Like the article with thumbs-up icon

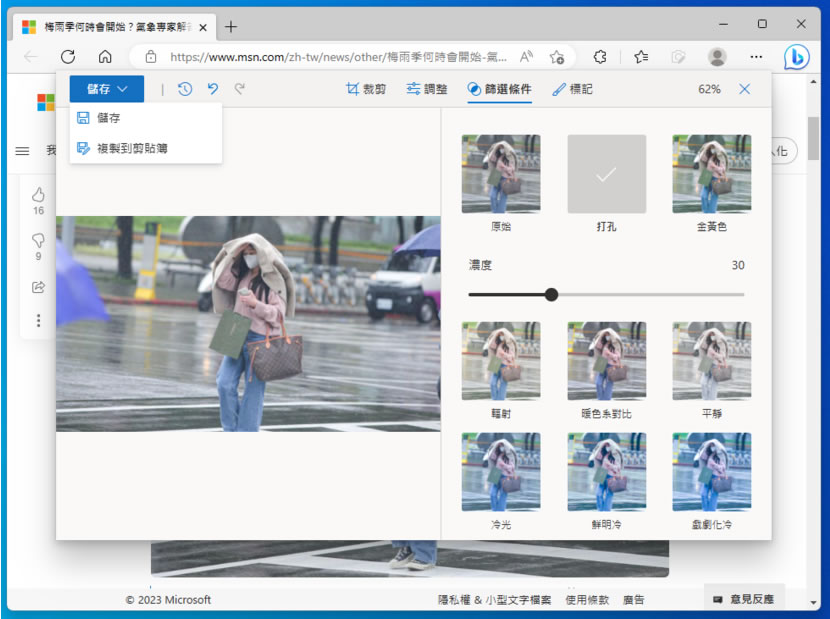[39, 194]
